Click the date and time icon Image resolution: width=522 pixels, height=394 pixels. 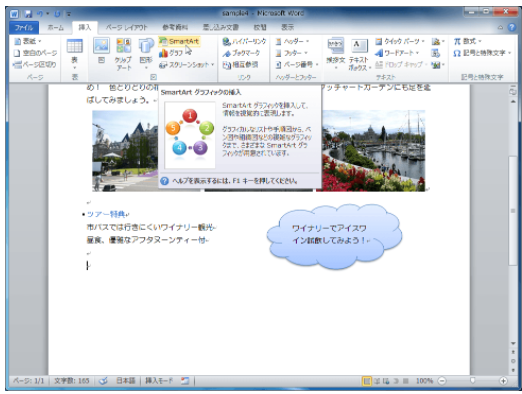point(435,53)
